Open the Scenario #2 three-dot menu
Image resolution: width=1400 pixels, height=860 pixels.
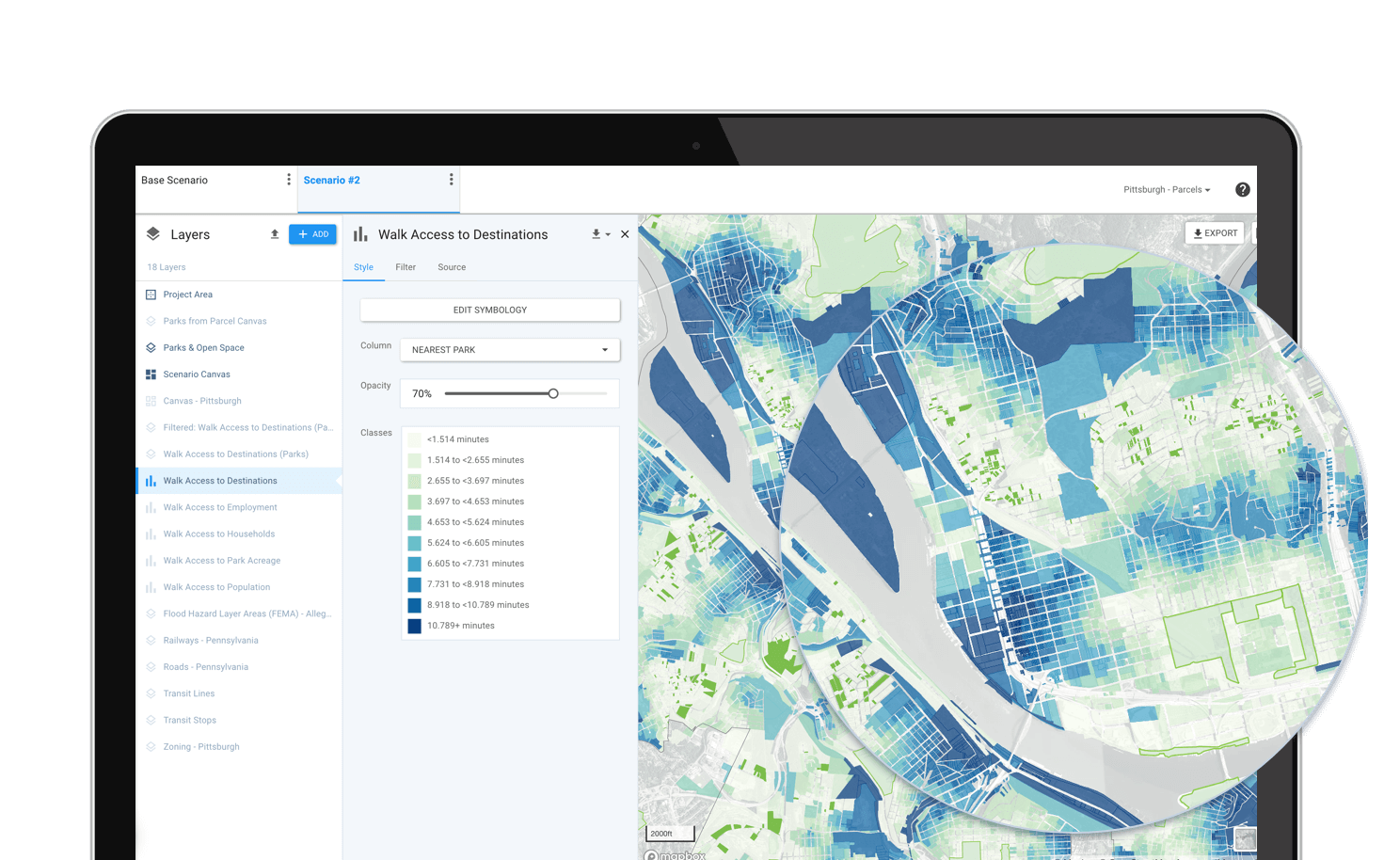[x=451, y=179]
